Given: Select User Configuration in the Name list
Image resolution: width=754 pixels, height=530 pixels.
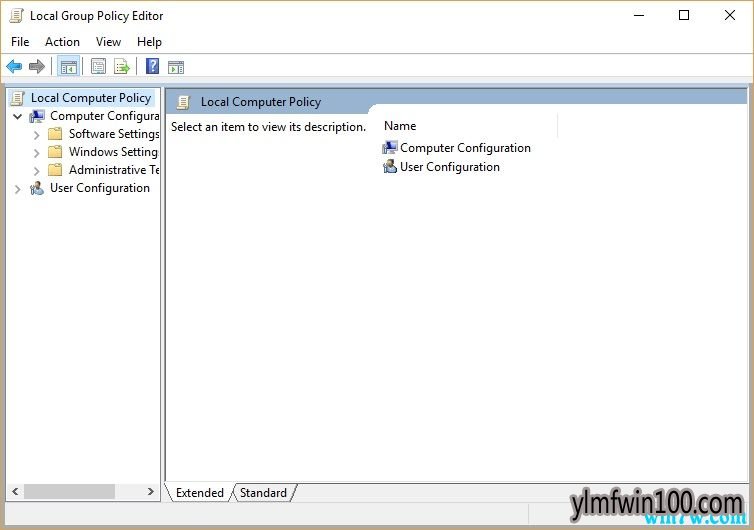Looking at the screenshot, I should point(450,167).
